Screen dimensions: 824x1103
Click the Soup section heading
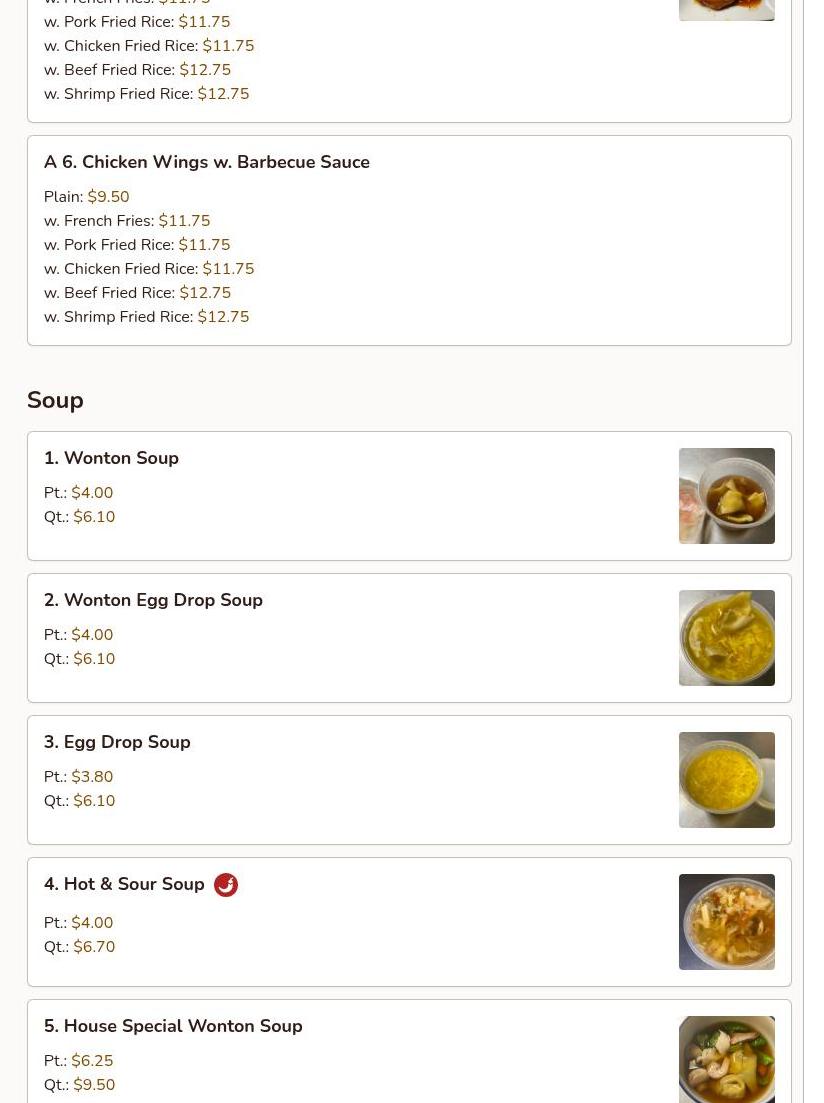click(x=56, y=400)
